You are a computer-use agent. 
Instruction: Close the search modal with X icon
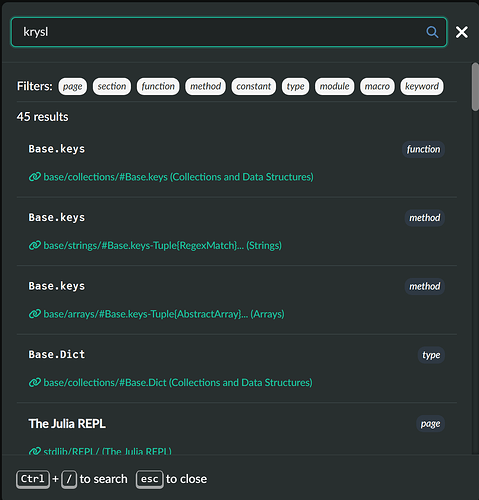pos(462,32)
